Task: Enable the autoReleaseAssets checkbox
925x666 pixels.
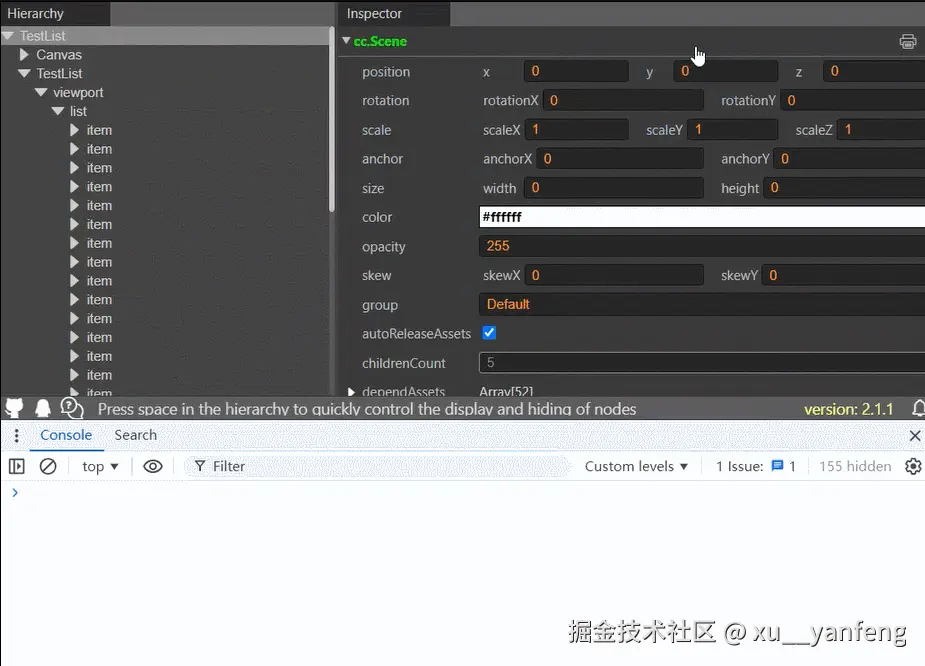Action: [489, 334]
